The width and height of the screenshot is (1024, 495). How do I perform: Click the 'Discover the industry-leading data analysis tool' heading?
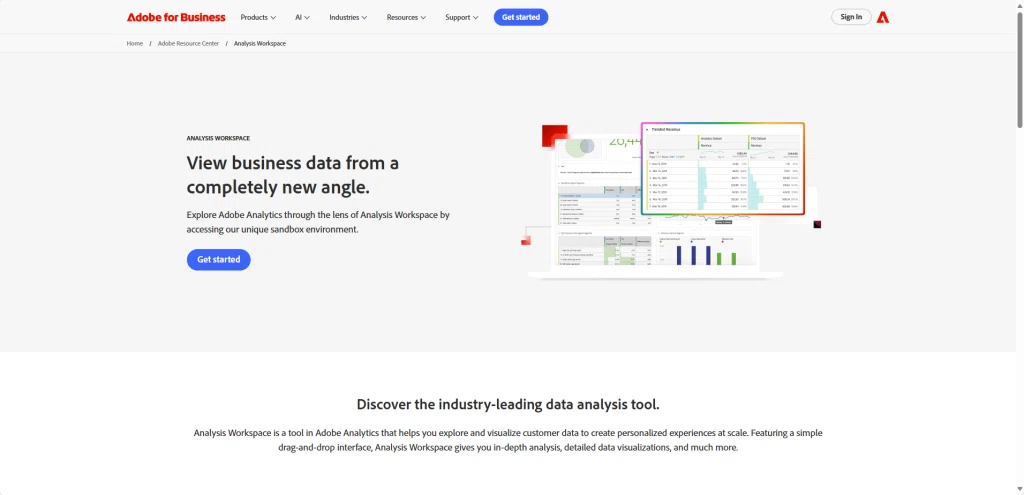[x=508, y=405]
